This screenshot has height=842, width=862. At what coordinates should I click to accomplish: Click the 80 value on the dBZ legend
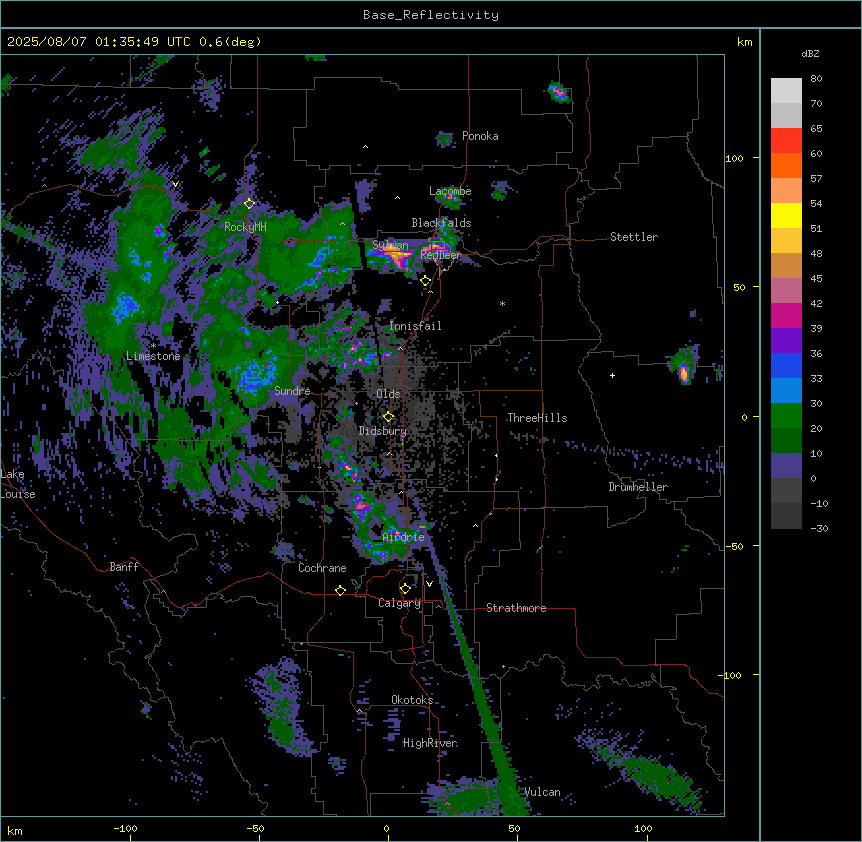816,79
